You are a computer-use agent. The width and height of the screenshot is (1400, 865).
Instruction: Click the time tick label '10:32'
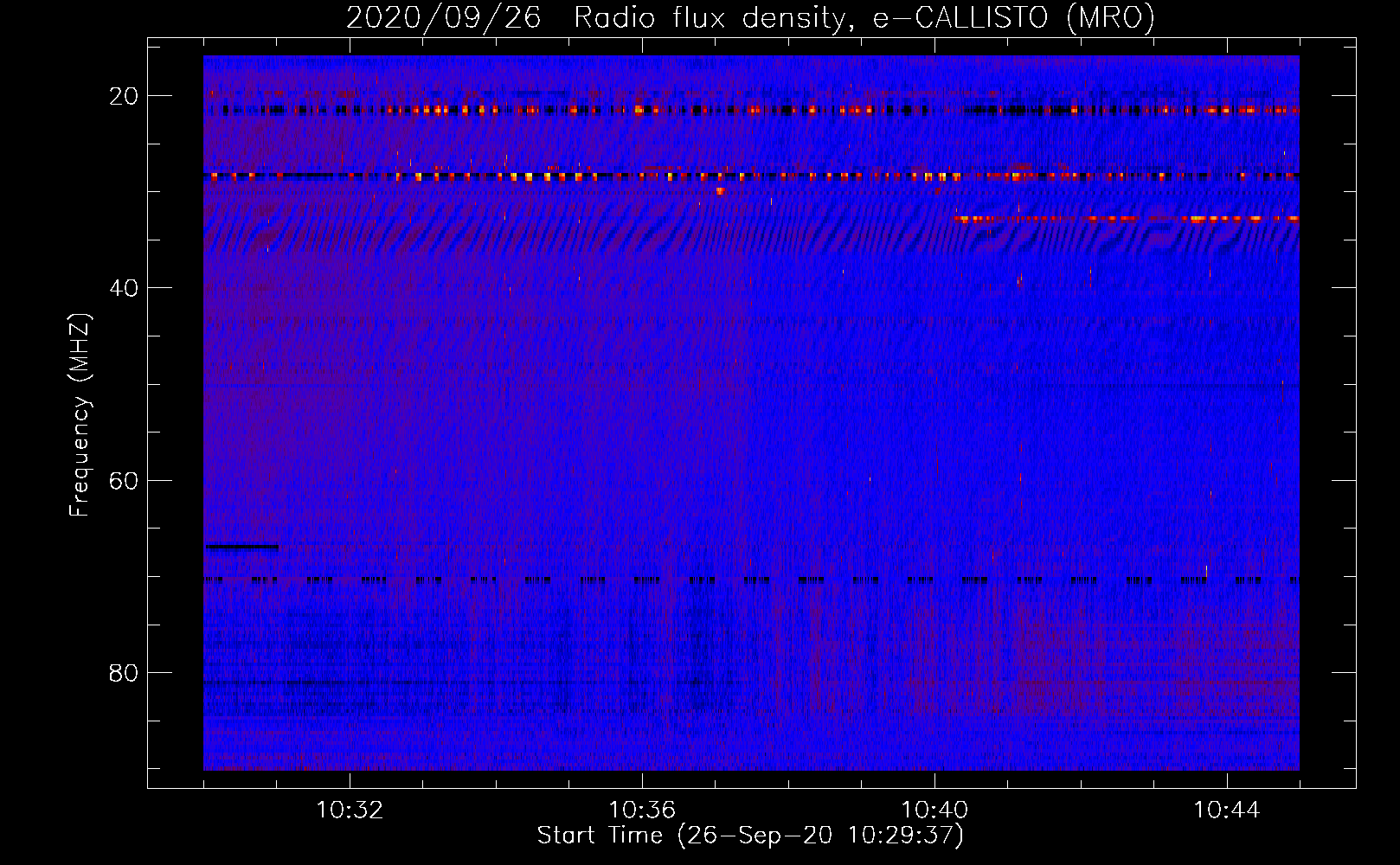(x=350, y=811)
